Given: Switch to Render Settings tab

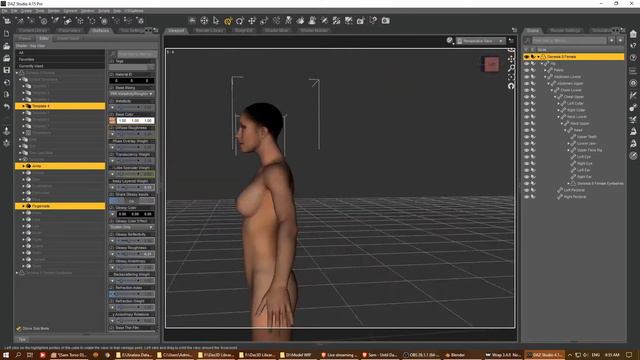Looking at the screenshot, I should (565, 30).
